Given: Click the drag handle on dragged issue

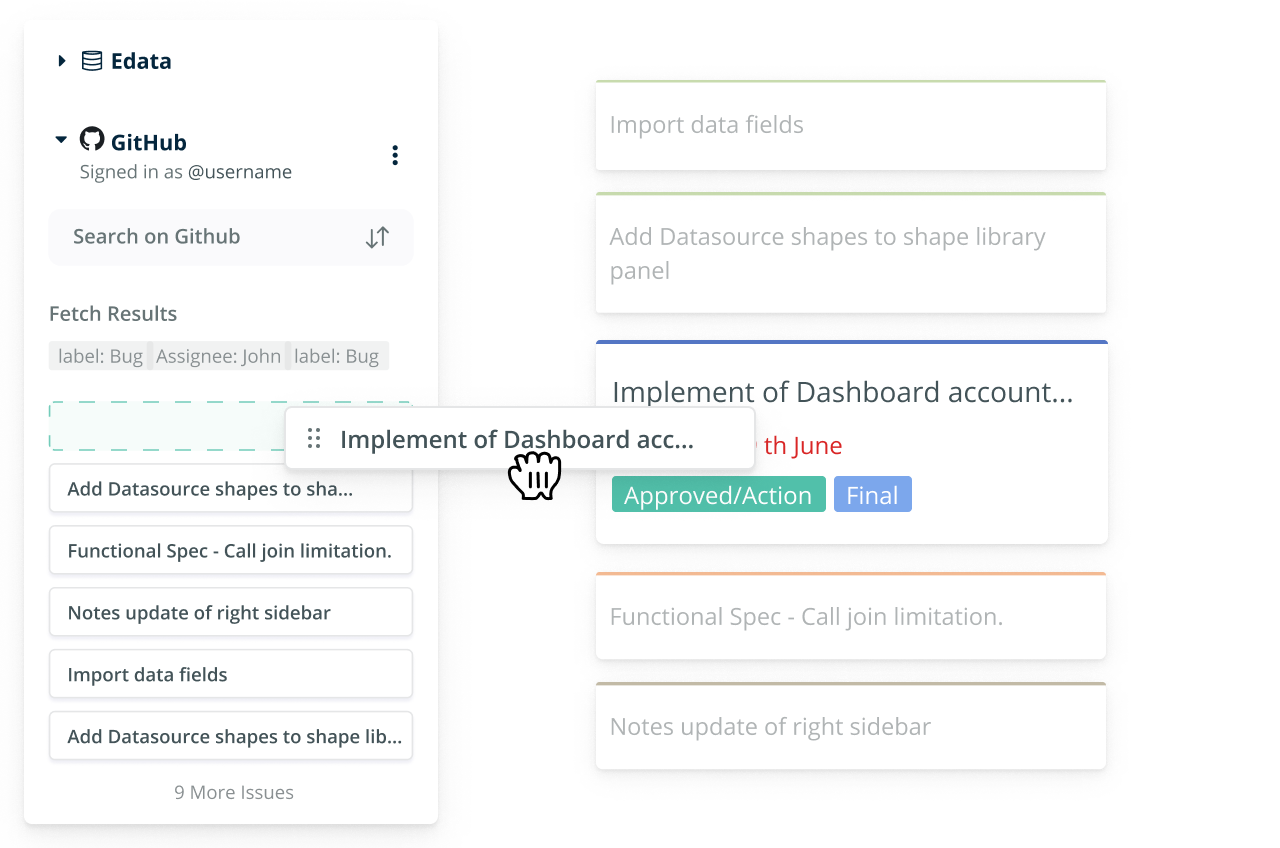Looking at the screenshot, I should [x=314, y=438].
